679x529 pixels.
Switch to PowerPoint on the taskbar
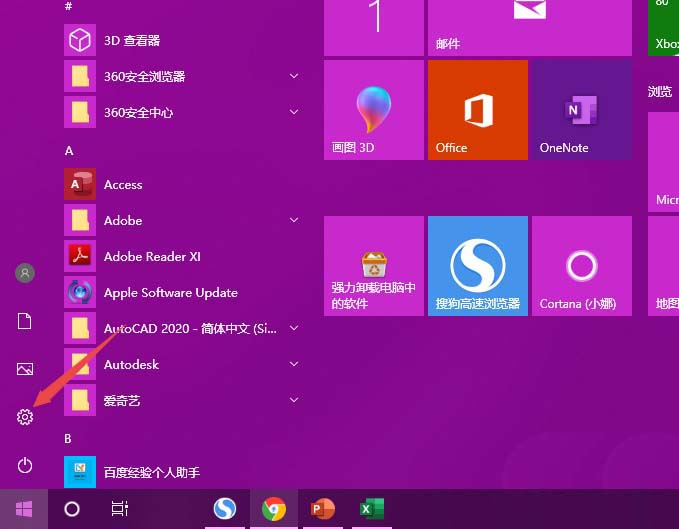coord(323,509)
